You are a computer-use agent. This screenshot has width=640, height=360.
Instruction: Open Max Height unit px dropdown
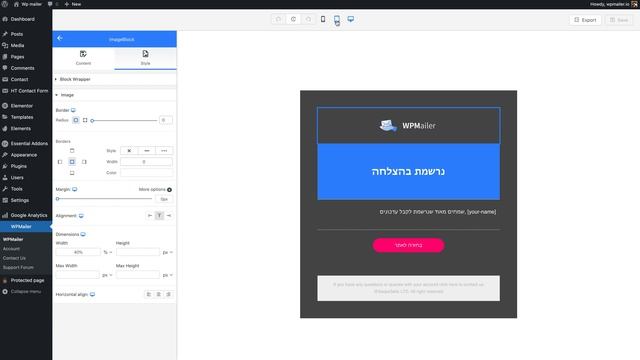click(x=167, y=275)
